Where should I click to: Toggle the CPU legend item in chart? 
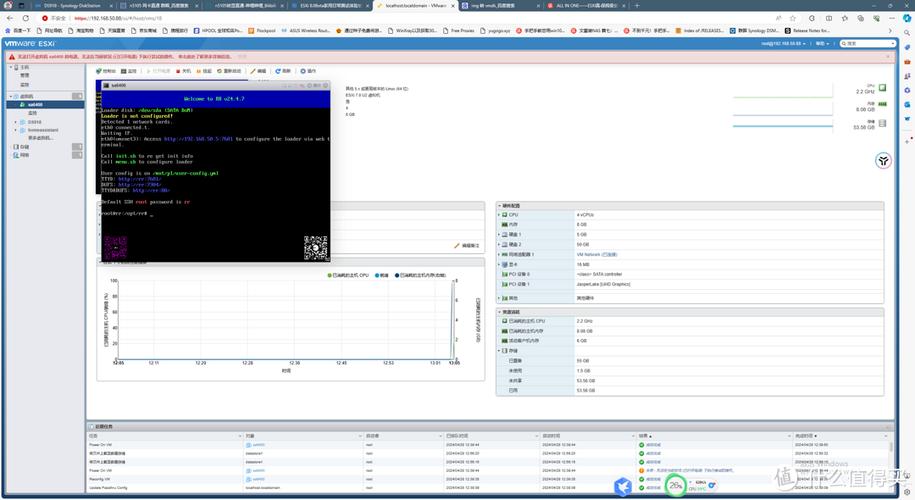coord(349,274)
